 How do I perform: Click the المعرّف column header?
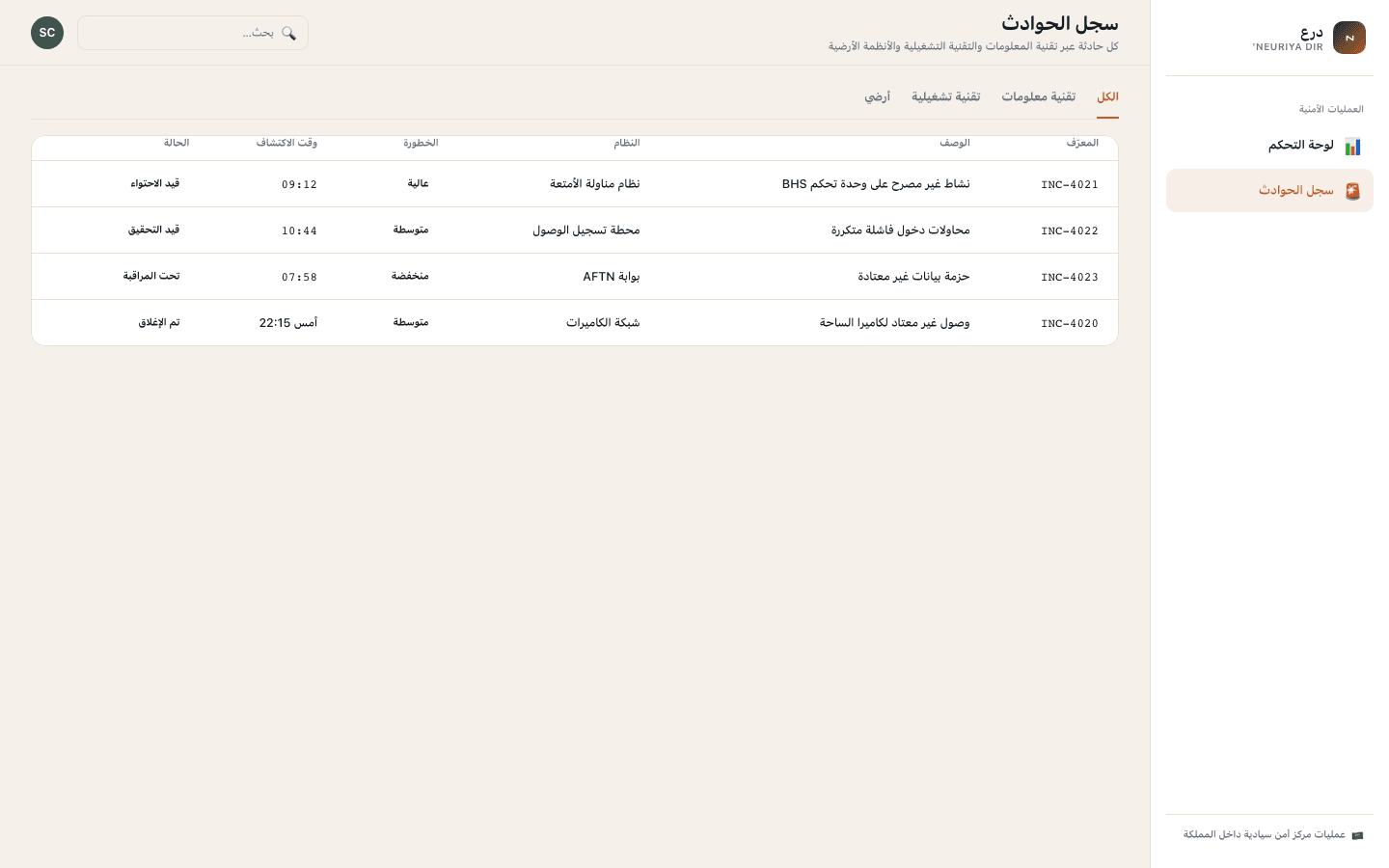1082,143
